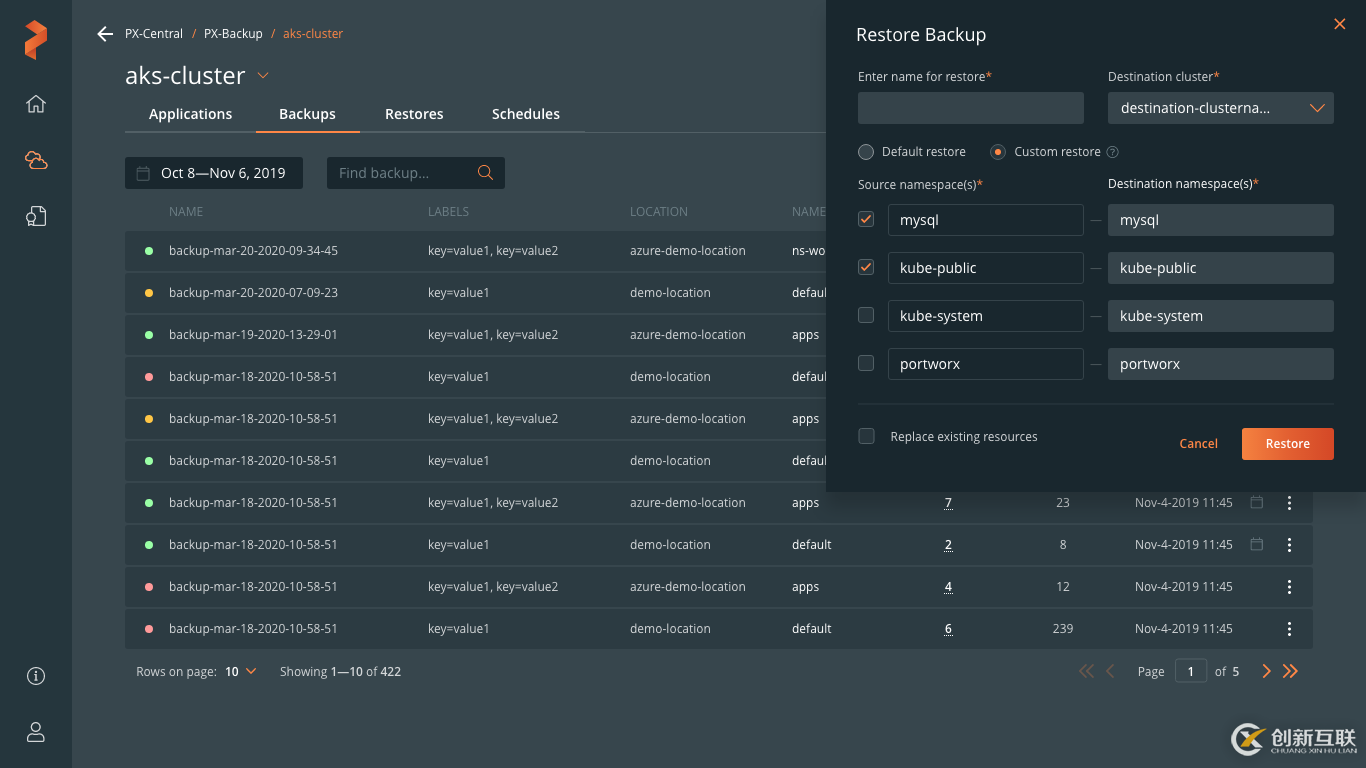Click the aks-cluster breadcrumb text
This screenshot has height=768, width=1366.
313,34
